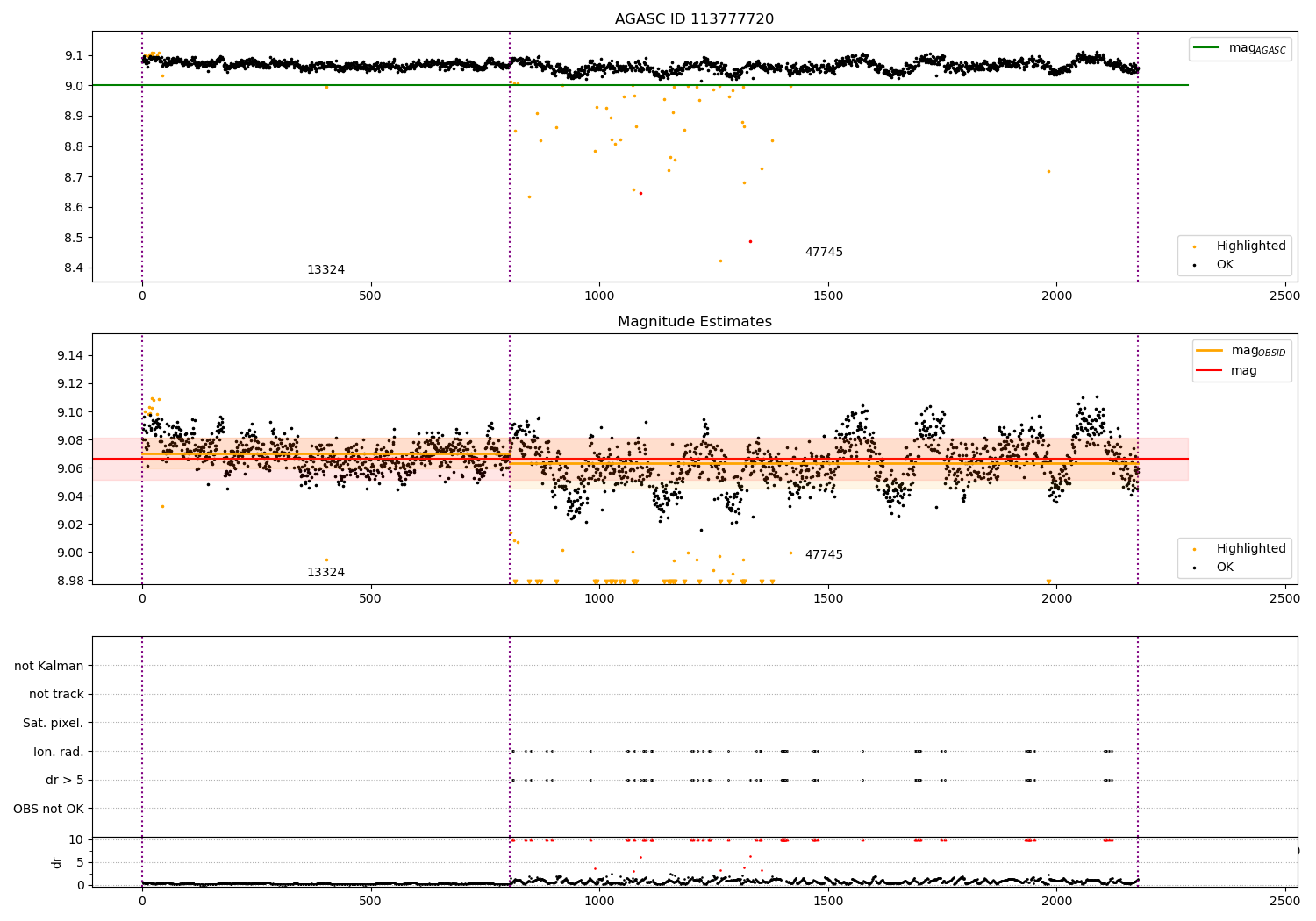Click the lowest orange point near 8.42 magnitude
Image resolution: width=1316 pixels, height=921 pixels.
coord(721,261)
